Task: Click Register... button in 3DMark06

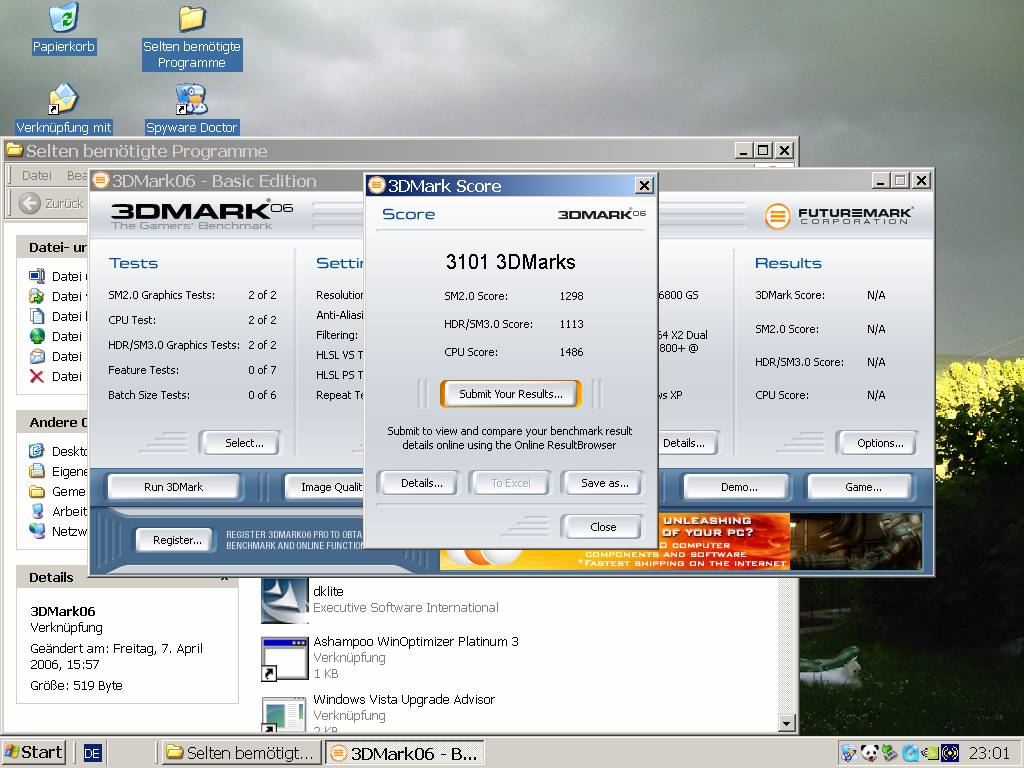Action: coord(177,540)
